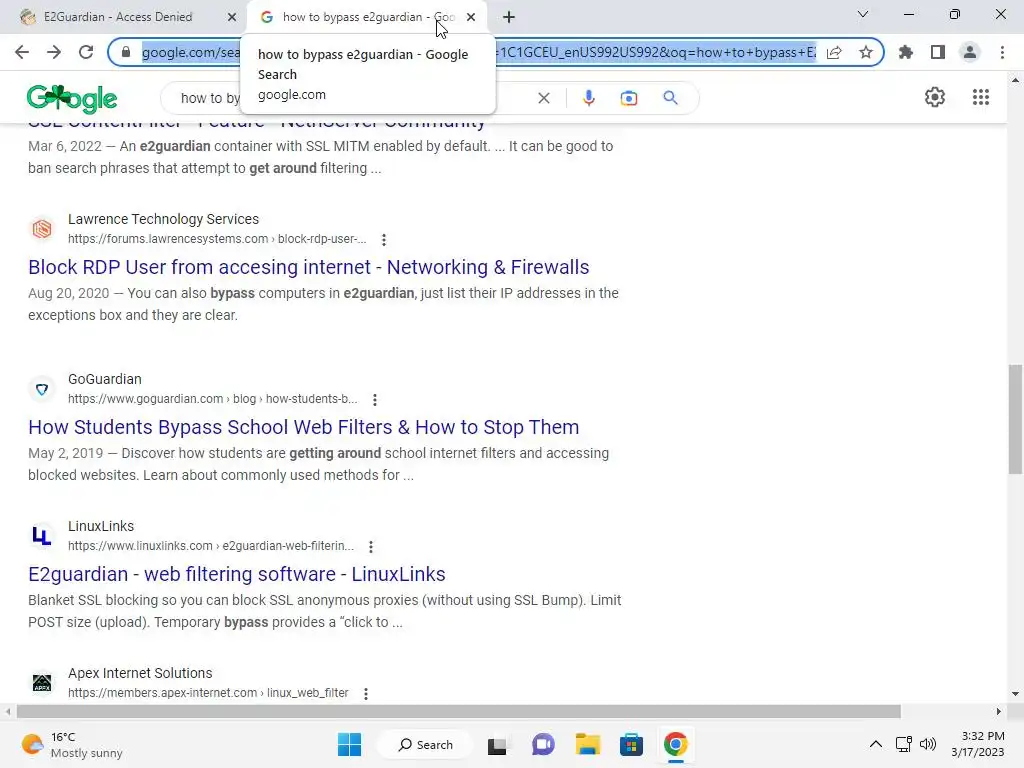Click the members.apex-internet.com URL
Image resolution: width=1024 pixels, height=768 pixels.
208,693
